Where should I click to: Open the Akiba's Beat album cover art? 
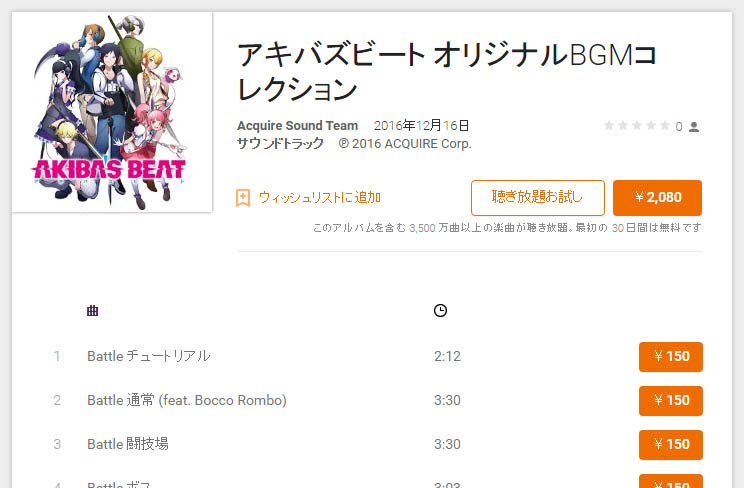[x=112, y=112]
